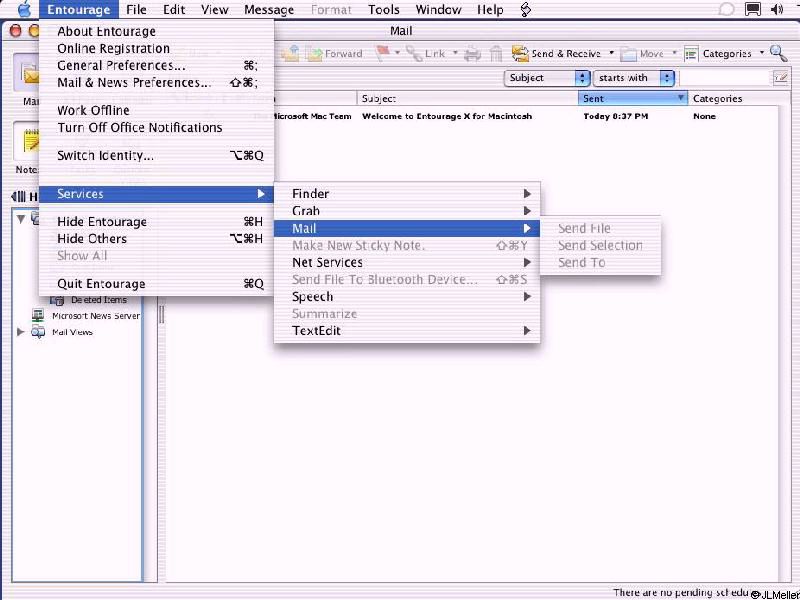Choose Online Registration
This screenshot has width=800, height=600.
(157, 48)
